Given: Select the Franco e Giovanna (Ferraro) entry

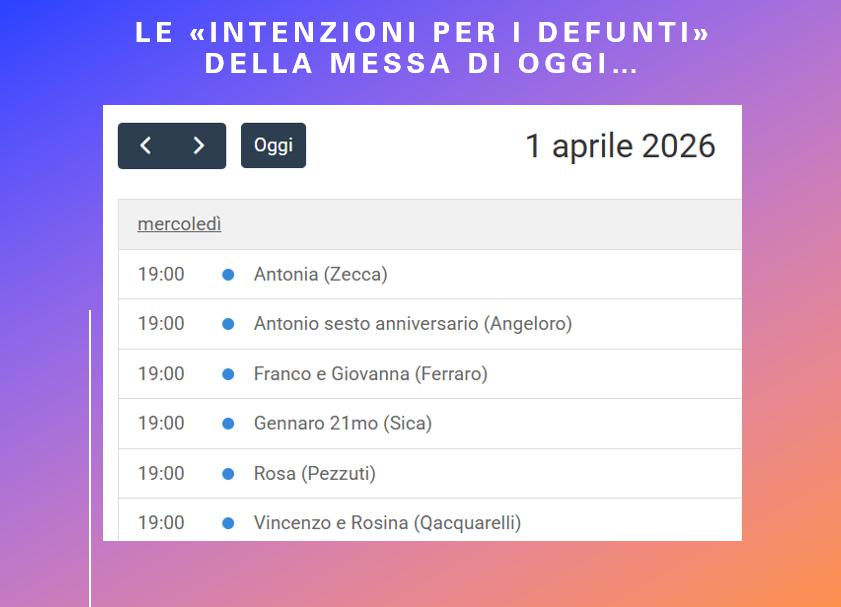Looking at the screenshot, I should click(370, 374).
